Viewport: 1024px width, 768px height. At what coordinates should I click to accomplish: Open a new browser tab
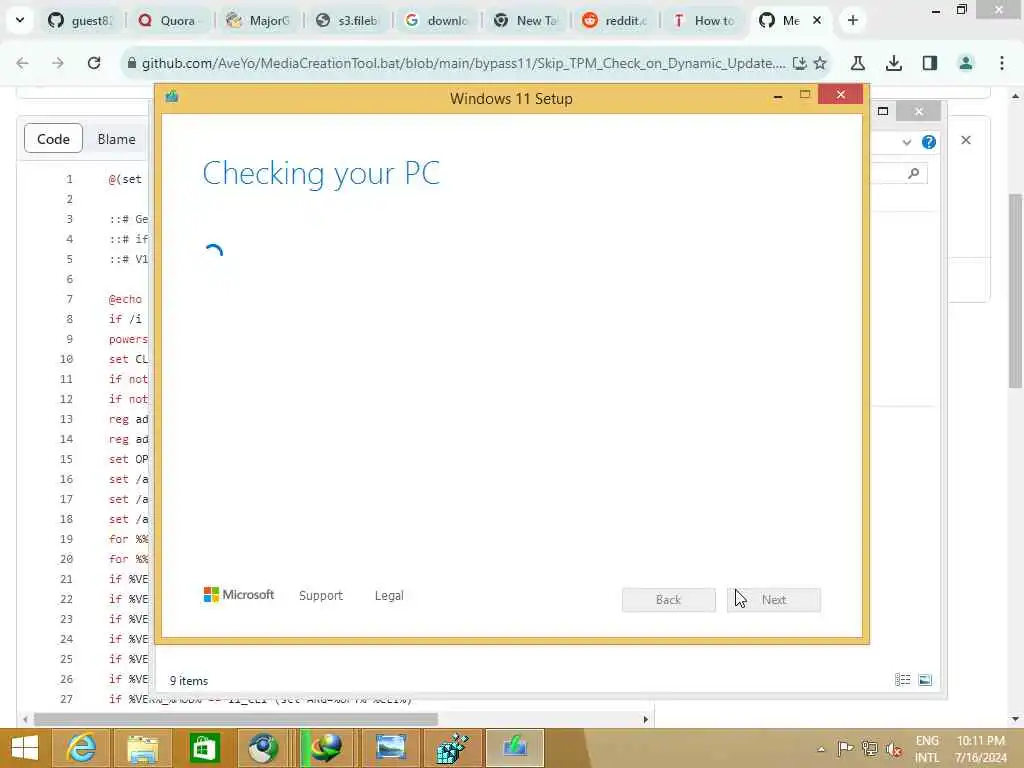pos(852,20)
